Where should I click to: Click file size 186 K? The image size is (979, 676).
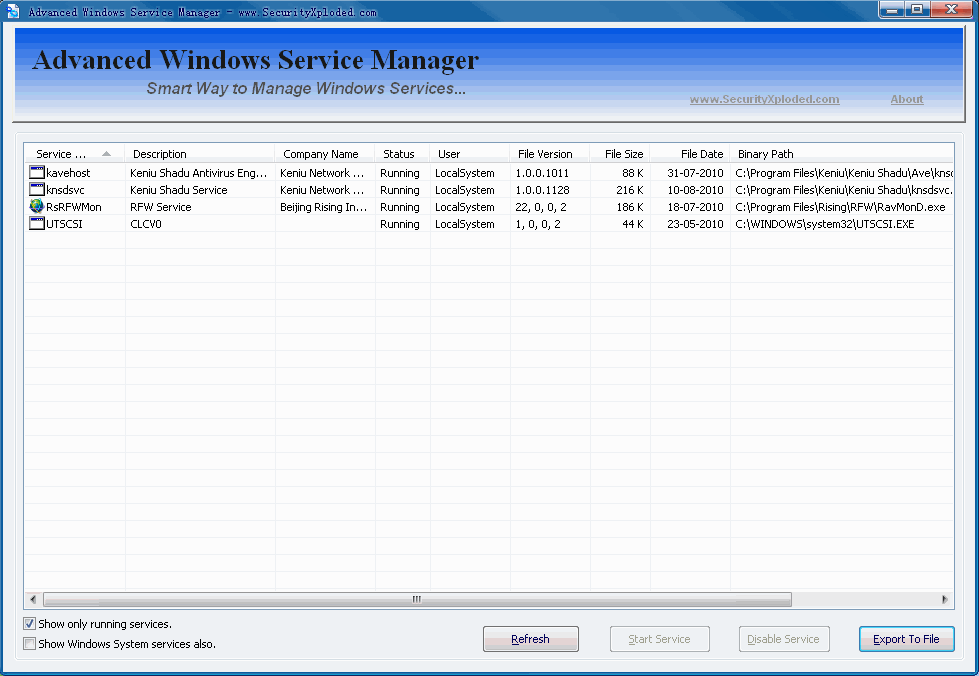pos(629,207)
